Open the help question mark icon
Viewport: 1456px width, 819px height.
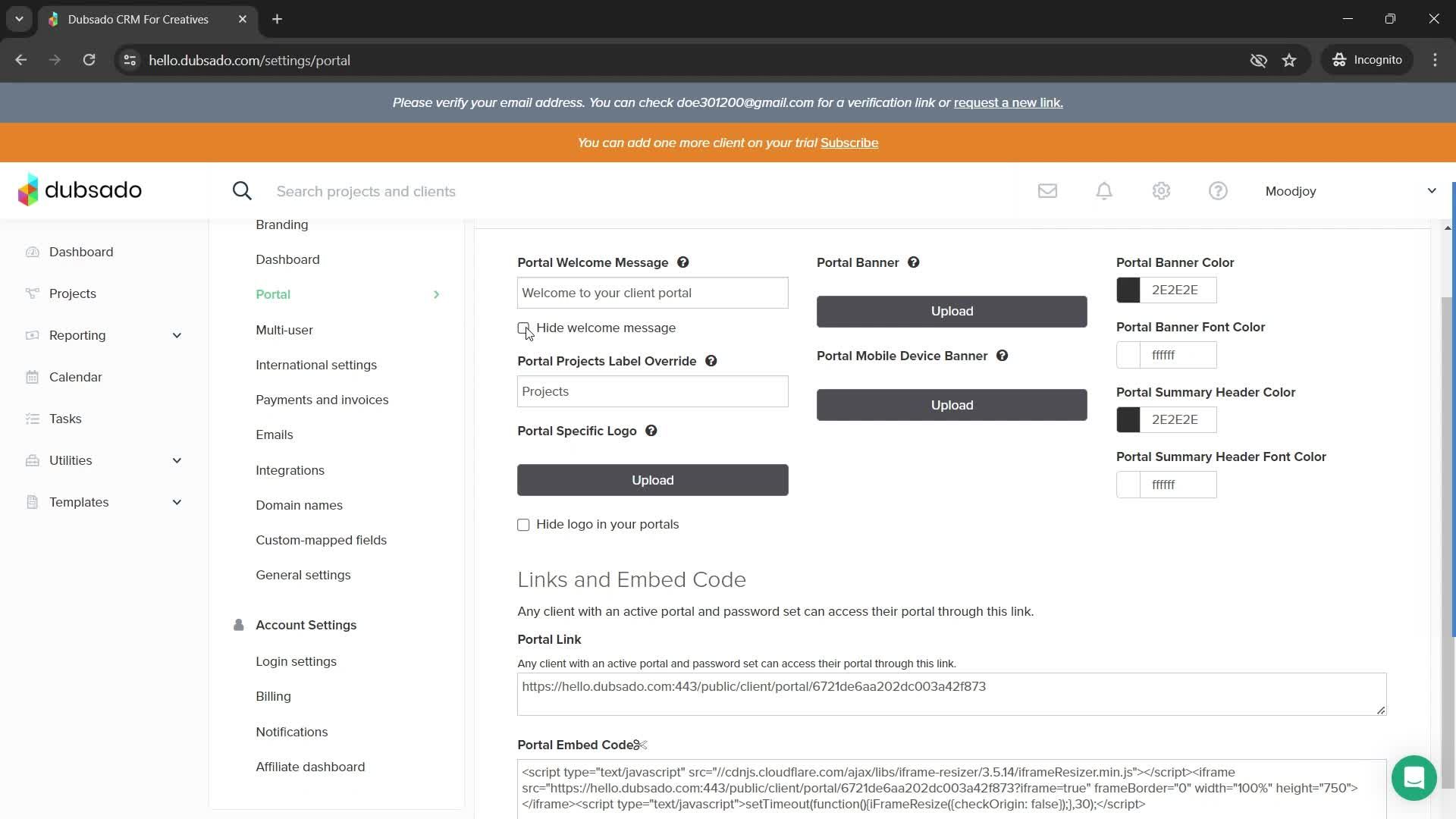pyautogui.click(x=1218, y=191)
